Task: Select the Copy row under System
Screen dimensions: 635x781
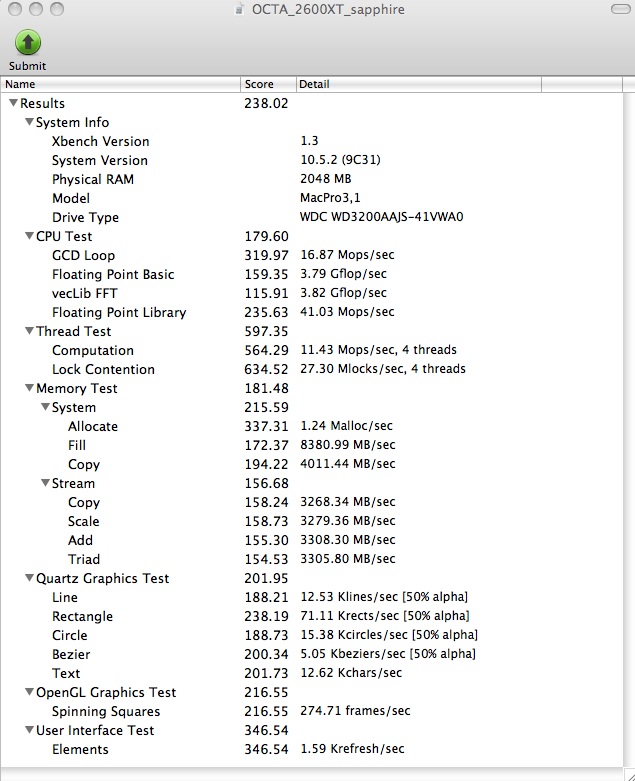Action: click(x=311, y=464)
